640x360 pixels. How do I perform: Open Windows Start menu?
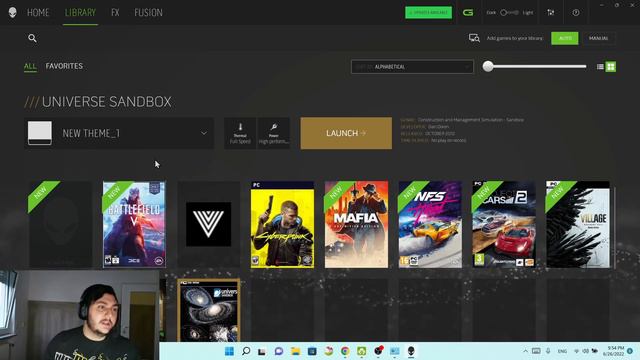[x=229, y=351]
